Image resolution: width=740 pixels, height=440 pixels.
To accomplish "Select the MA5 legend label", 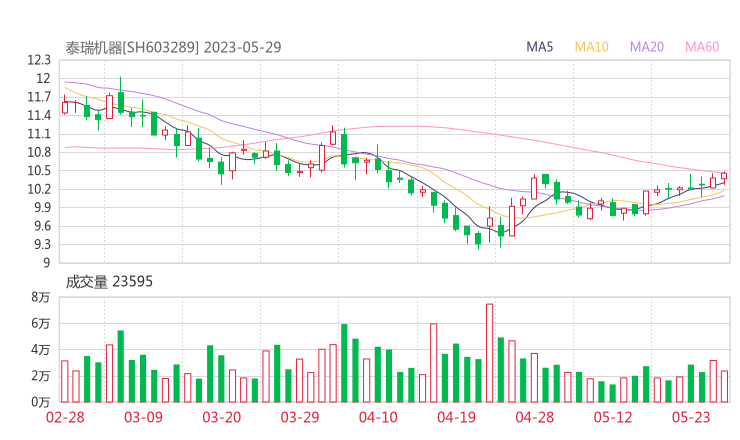I will [x=539, y=47].
